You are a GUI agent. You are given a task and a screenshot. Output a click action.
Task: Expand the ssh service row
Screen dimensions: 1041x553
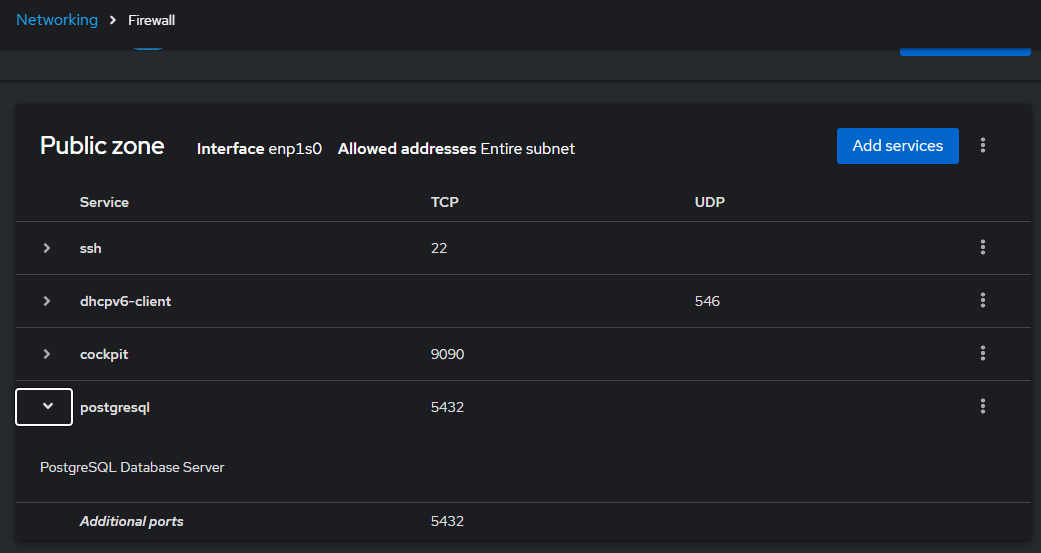46,248
